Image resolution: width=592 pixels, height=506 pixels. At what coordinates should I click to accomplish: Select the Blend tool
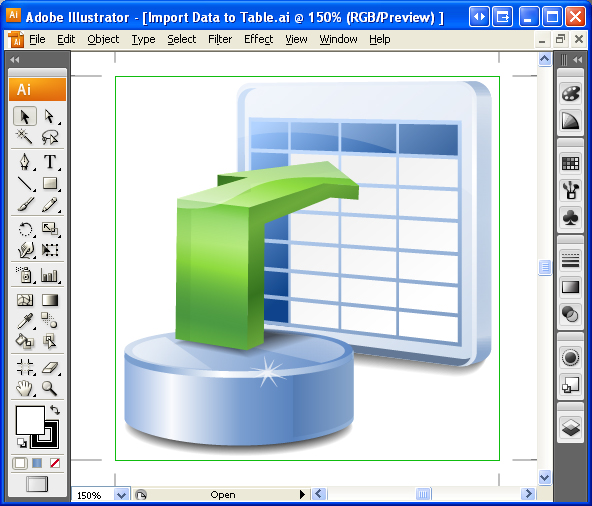50,321
